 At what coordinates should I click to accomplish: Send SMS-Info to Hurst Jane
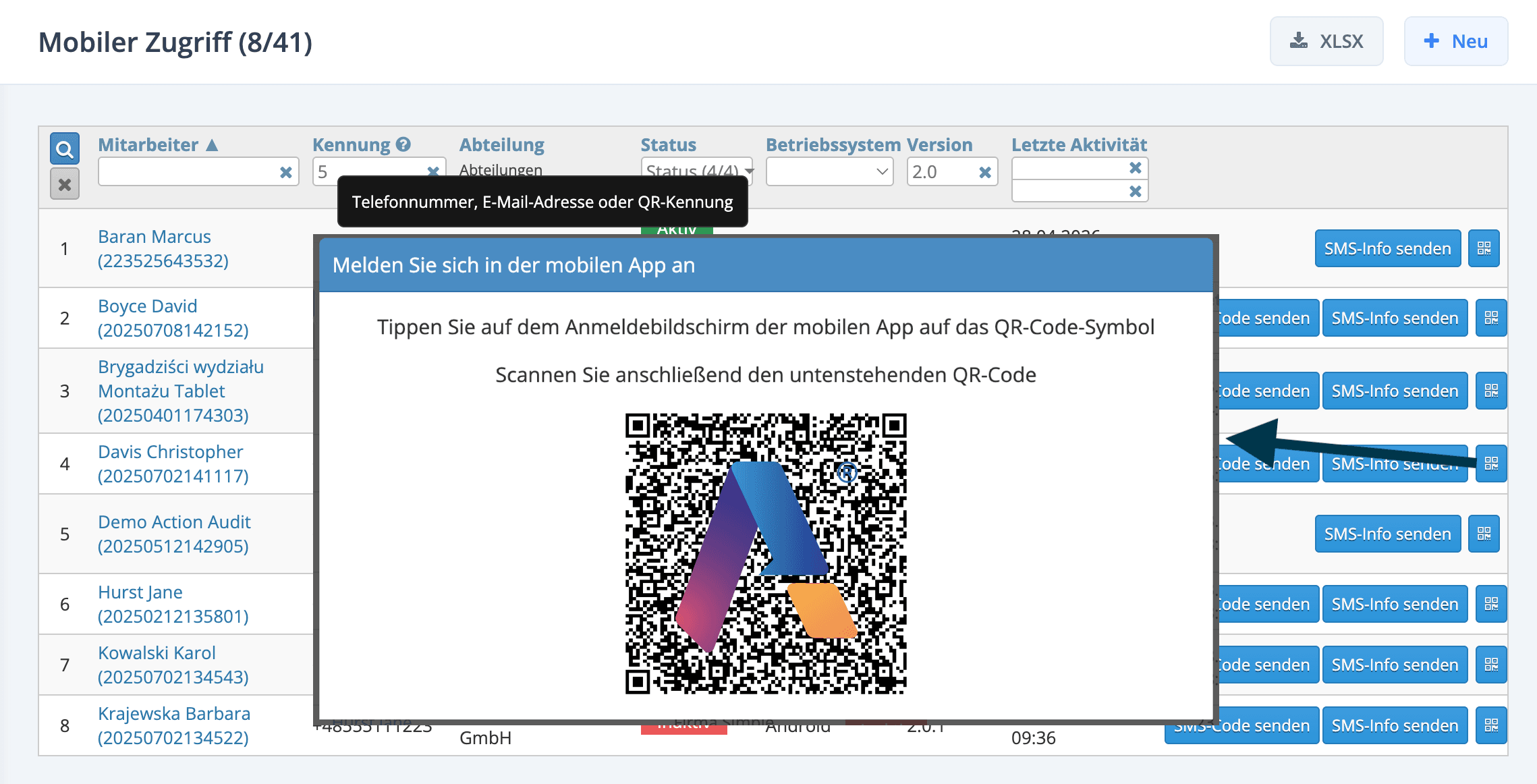pyautogui.click(x=1395, y=604)
